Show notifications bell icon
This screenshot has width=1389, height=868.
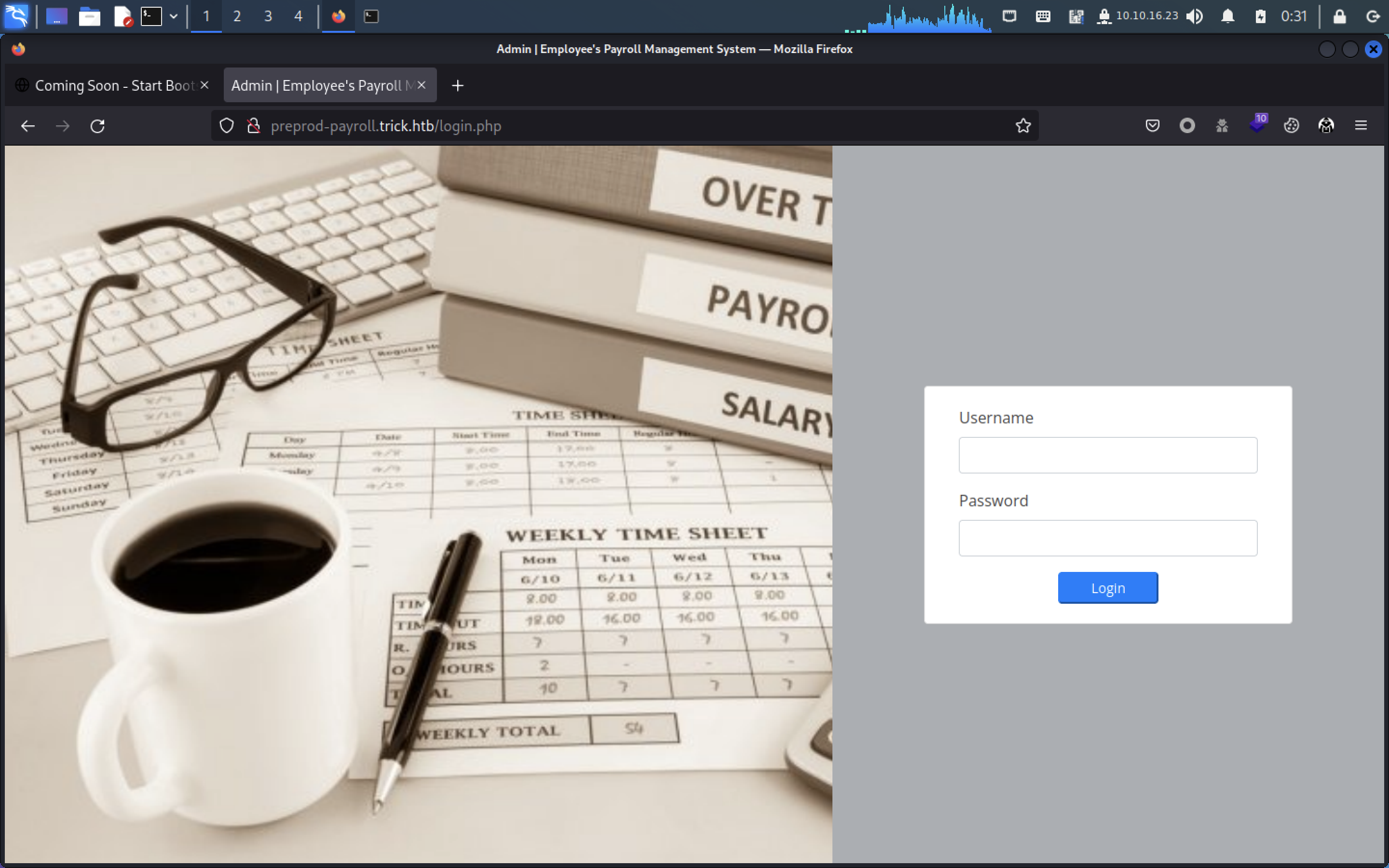click(1228, 16)
